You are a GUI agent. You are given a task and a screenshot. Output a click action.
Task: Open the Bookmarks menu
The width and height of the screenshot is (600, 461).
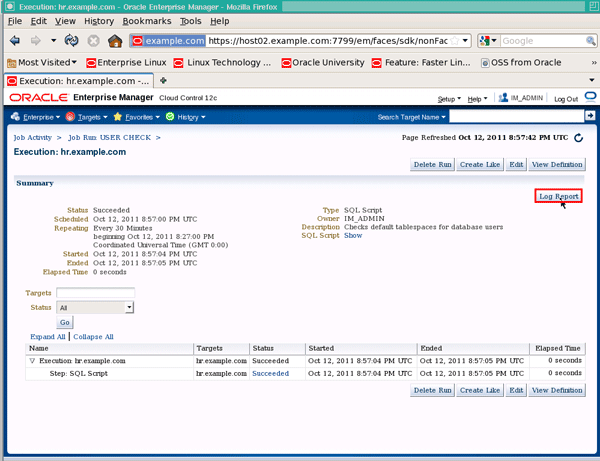(147, 21)
